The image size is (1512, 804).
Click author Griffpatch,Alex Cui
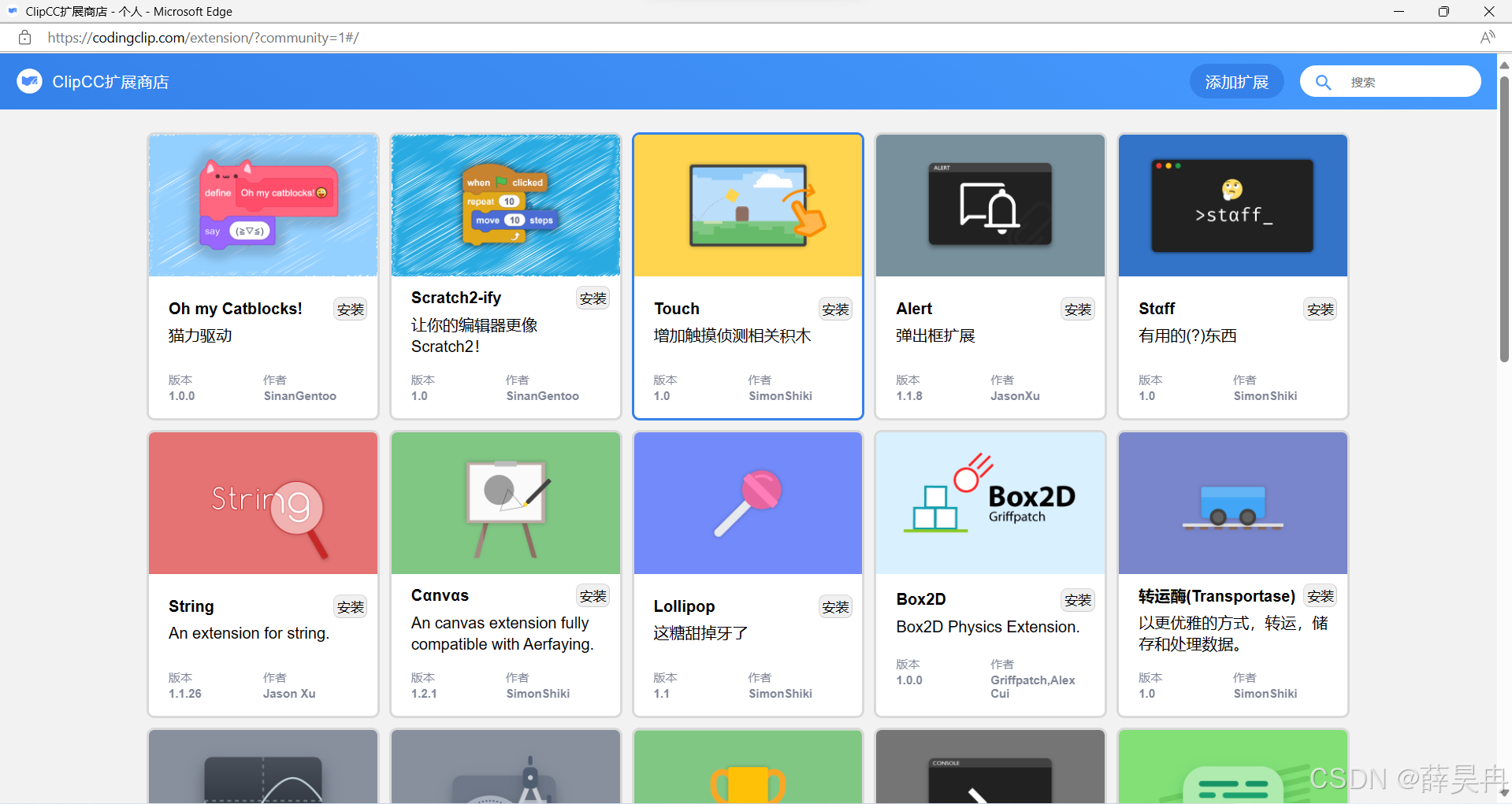pos(1032,687)
